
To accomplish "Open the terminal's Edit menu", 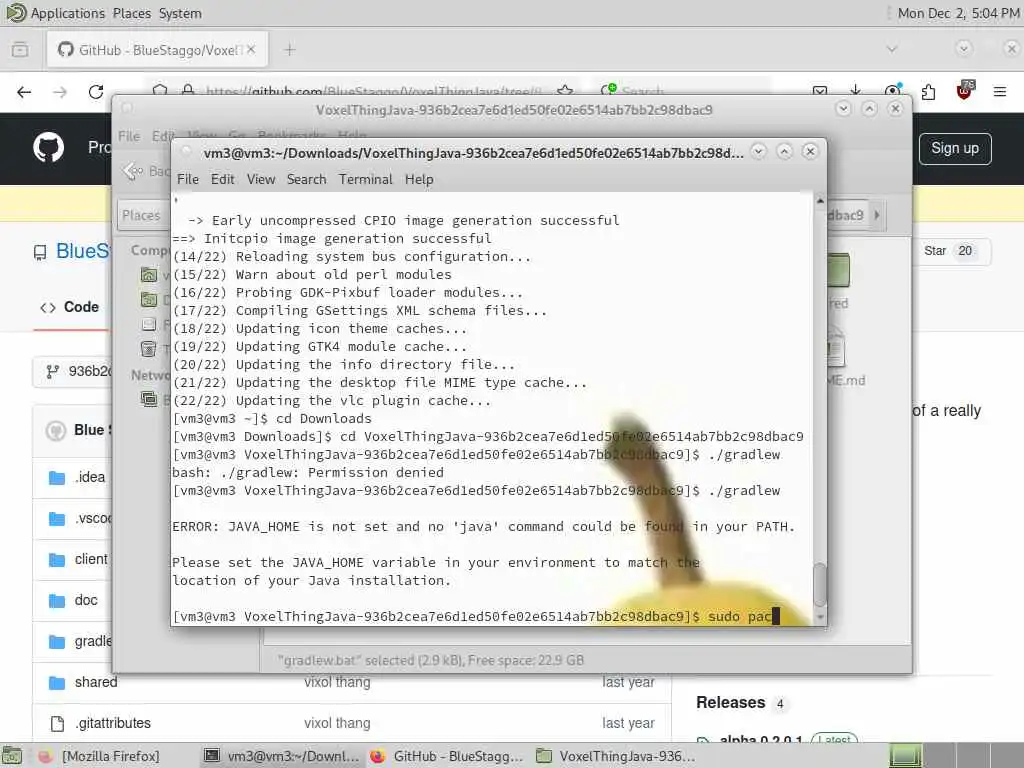I will pyautogui.click(x=222, y=180).
